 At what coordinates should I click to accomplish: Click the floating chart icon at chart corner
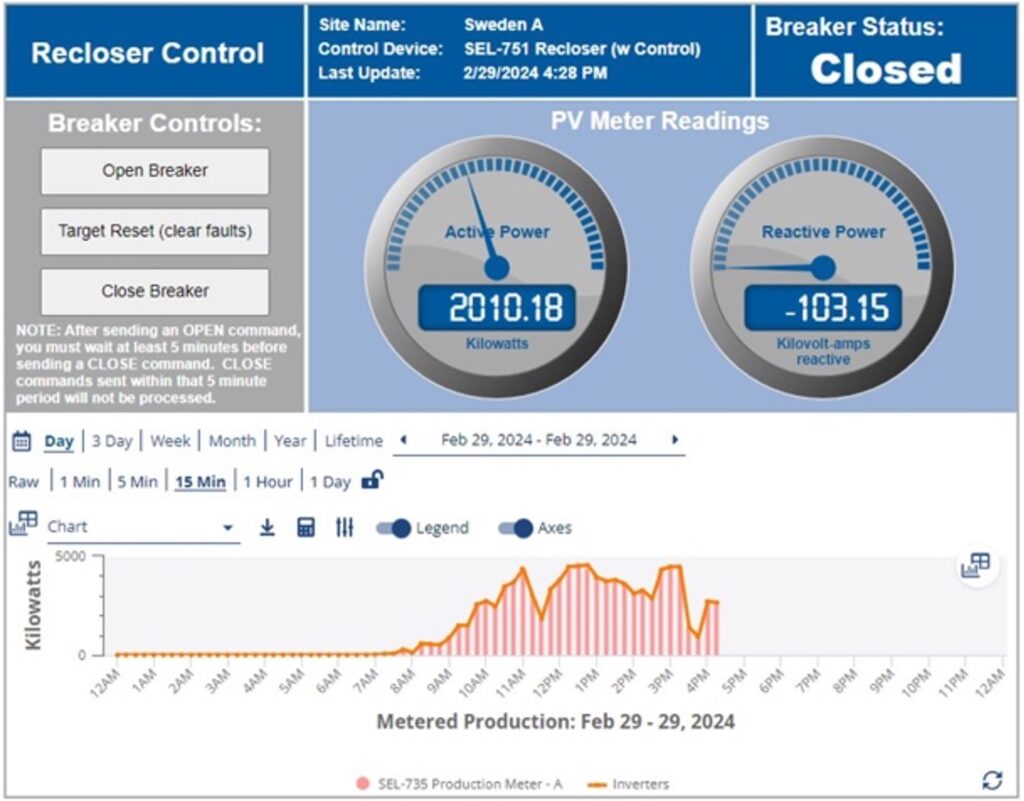(974, 566)
